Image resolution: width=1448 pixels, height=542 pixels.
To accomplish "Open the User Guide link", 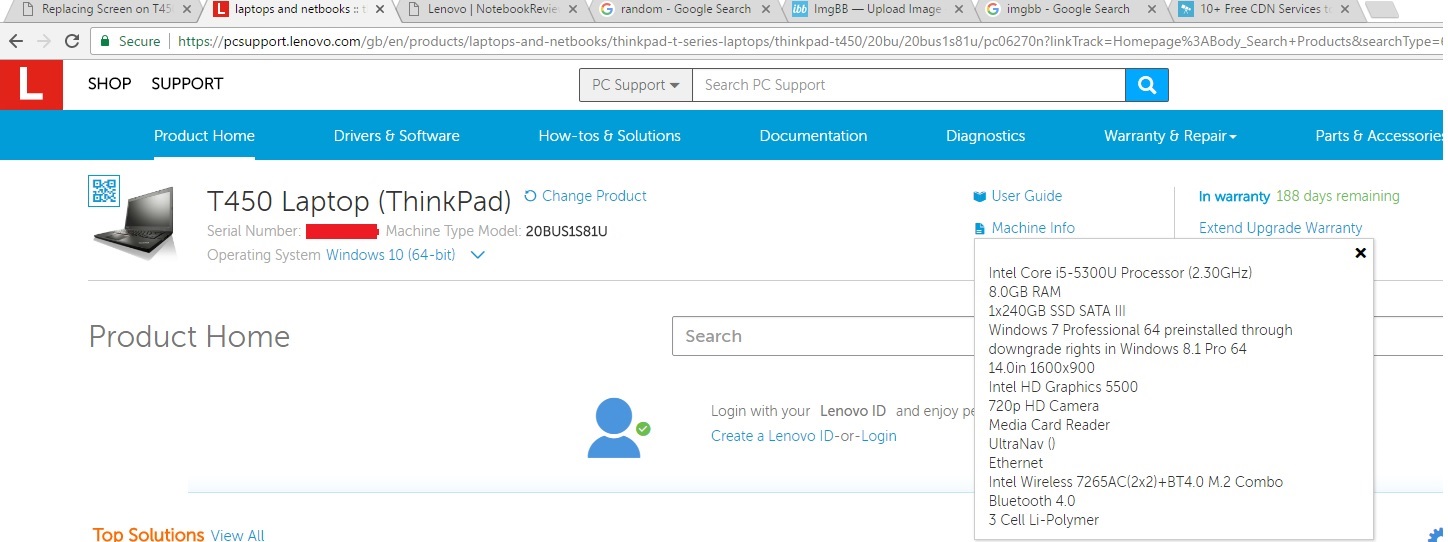I will click(x=1027, y=196).
